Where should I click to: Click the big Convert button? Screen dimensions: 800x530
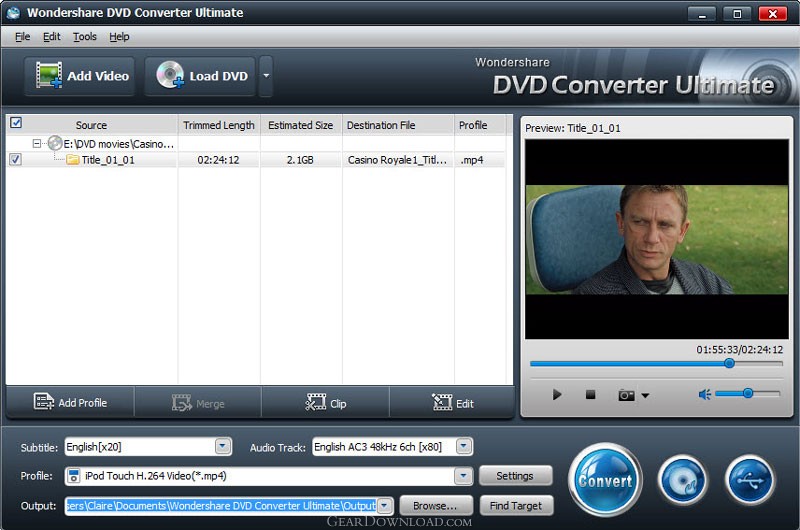(605, 480)
